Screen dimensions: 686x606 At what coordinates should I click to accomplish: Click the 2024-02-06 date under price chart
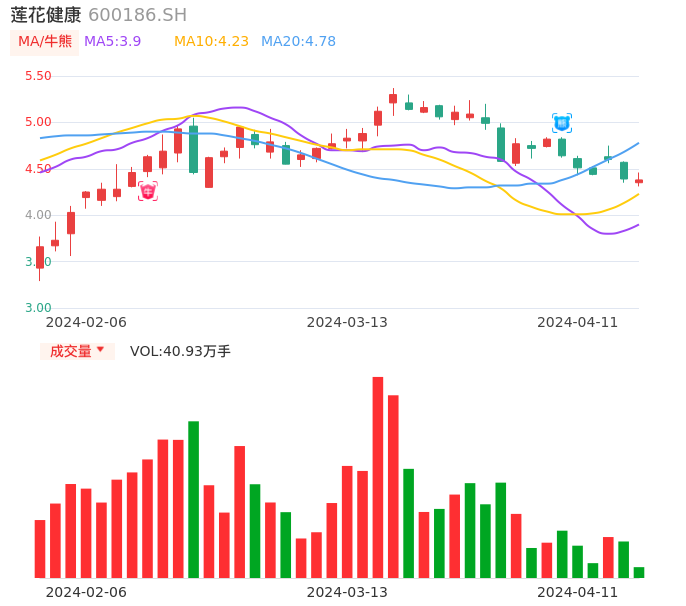pyautogui.click(x=86, y=322)
